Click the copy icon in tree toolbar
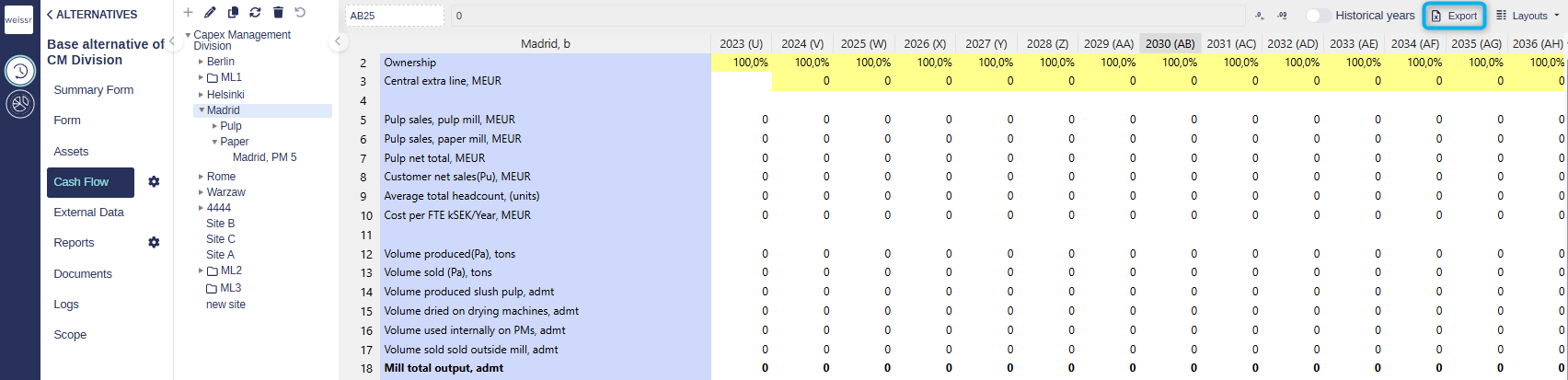The width and height of the screenshot is (1568, 380). tap(233, 13)
